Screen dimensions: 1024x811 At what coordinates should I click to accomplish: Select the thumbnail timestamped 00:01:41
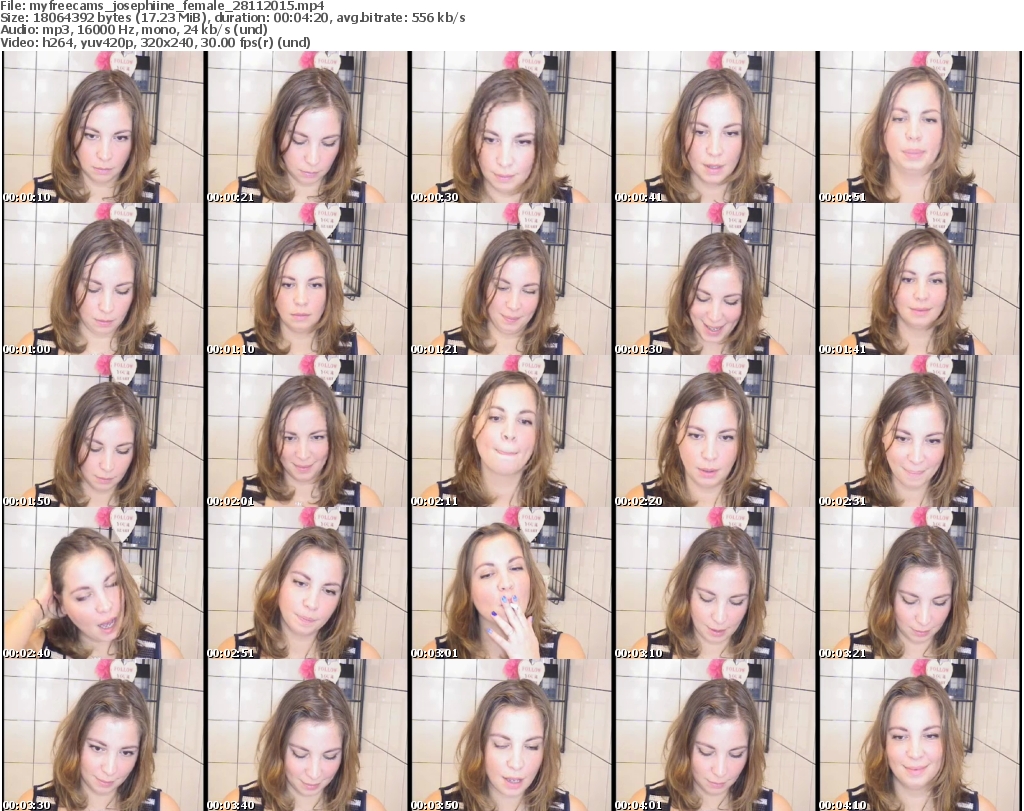pyautogui.click(x=920, y=279)
